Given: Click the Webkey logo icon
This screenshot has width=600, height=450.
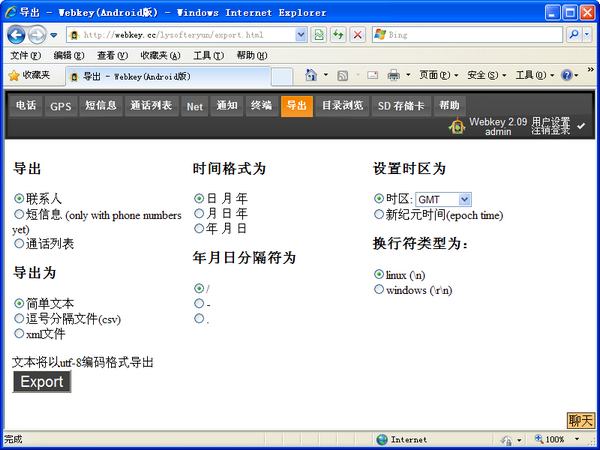Looking at the screenshot, I should (456, 125).
